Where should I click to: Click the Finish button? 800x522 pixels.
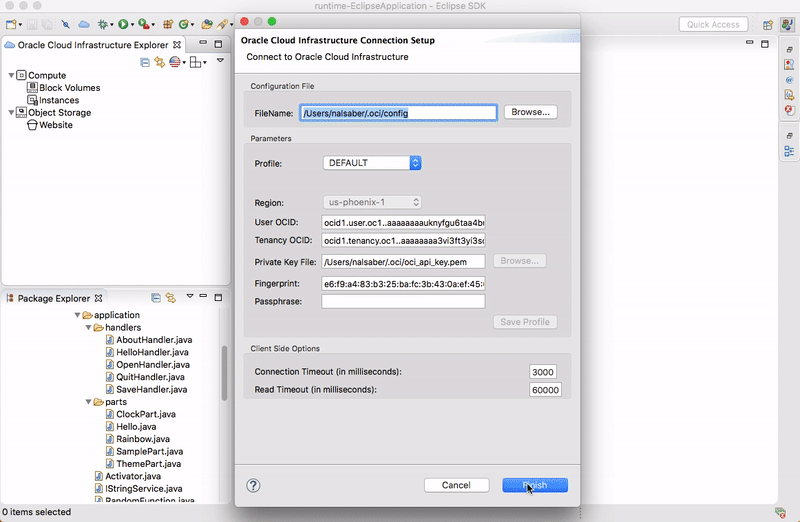coord(535,485)
